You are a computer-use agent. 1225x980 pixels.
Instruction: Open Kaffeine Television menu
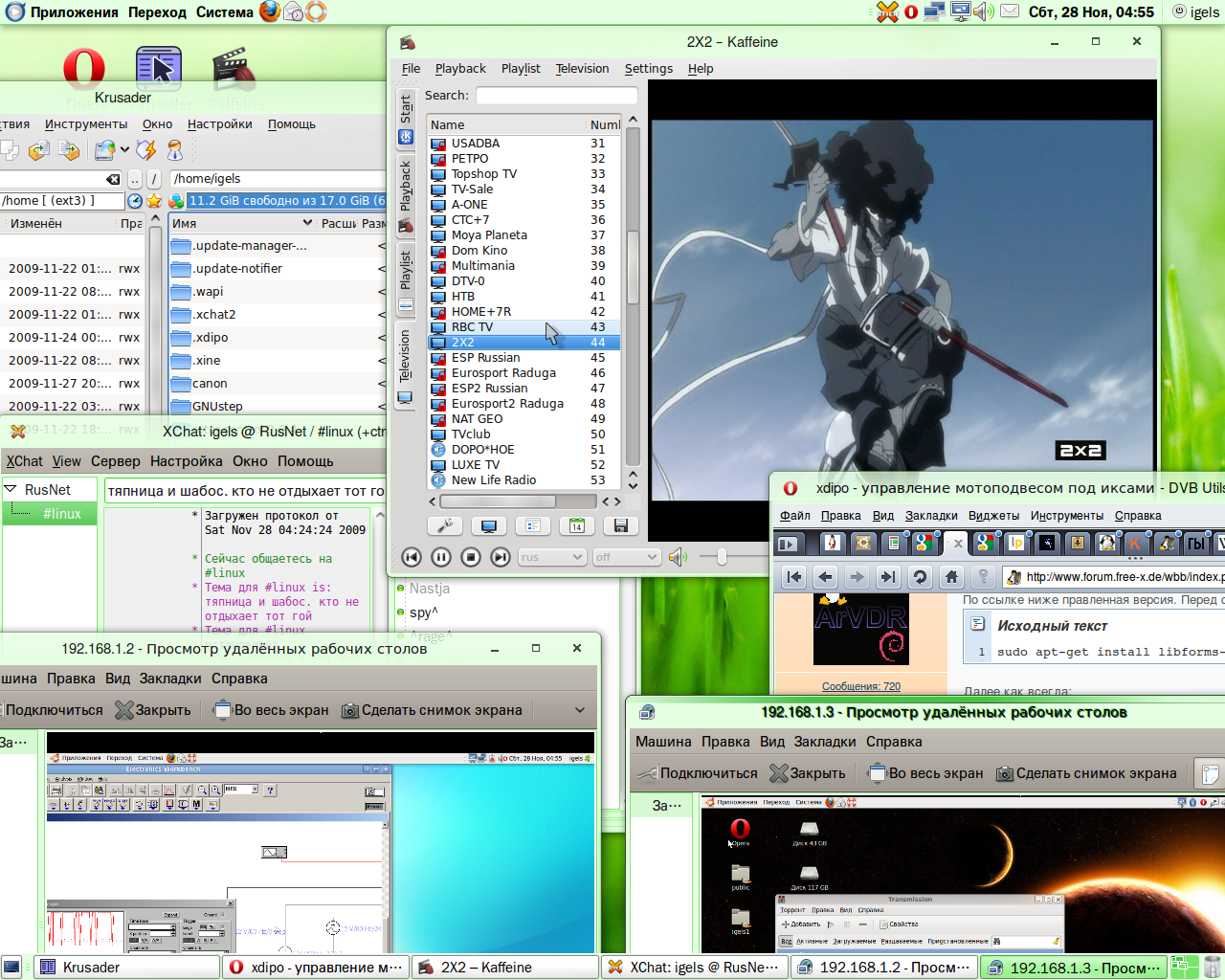point(582,69)
